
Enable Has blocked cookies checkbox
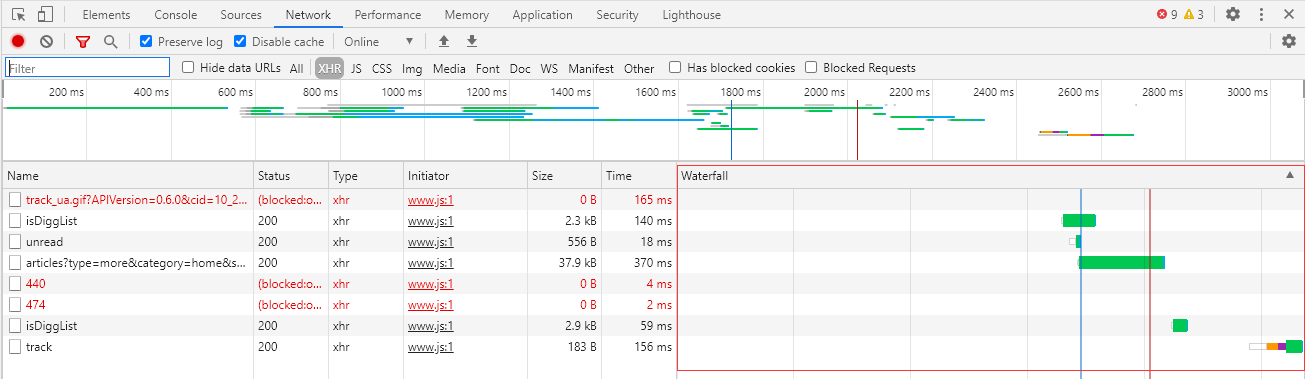675,68
